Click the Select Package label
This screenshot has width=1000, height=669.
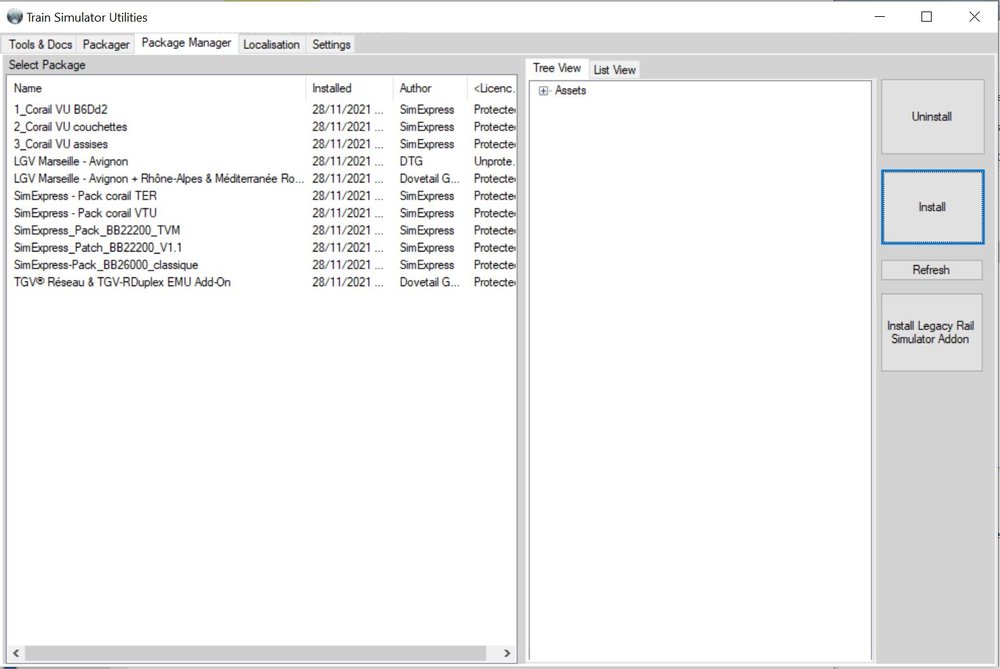[47, 65]
